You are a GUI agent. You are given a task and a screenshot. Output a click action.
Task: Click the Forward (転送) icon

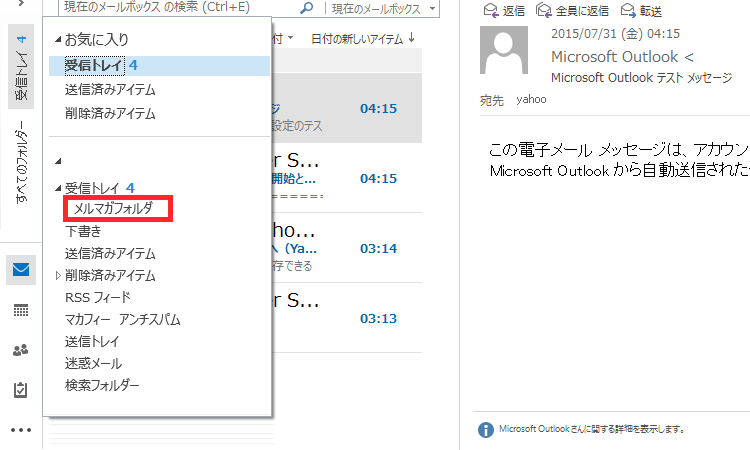[628, 11]
